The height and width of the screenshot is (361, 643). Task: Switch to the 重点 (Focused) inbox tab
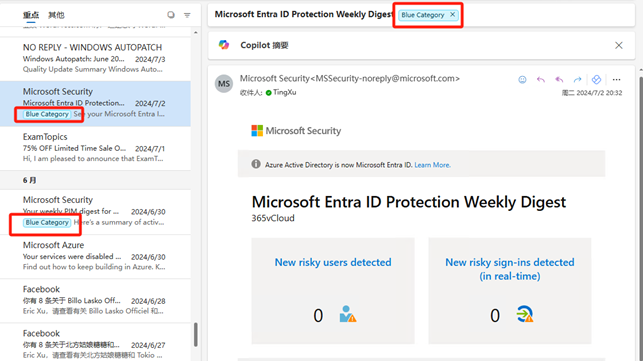coord(31,15)
